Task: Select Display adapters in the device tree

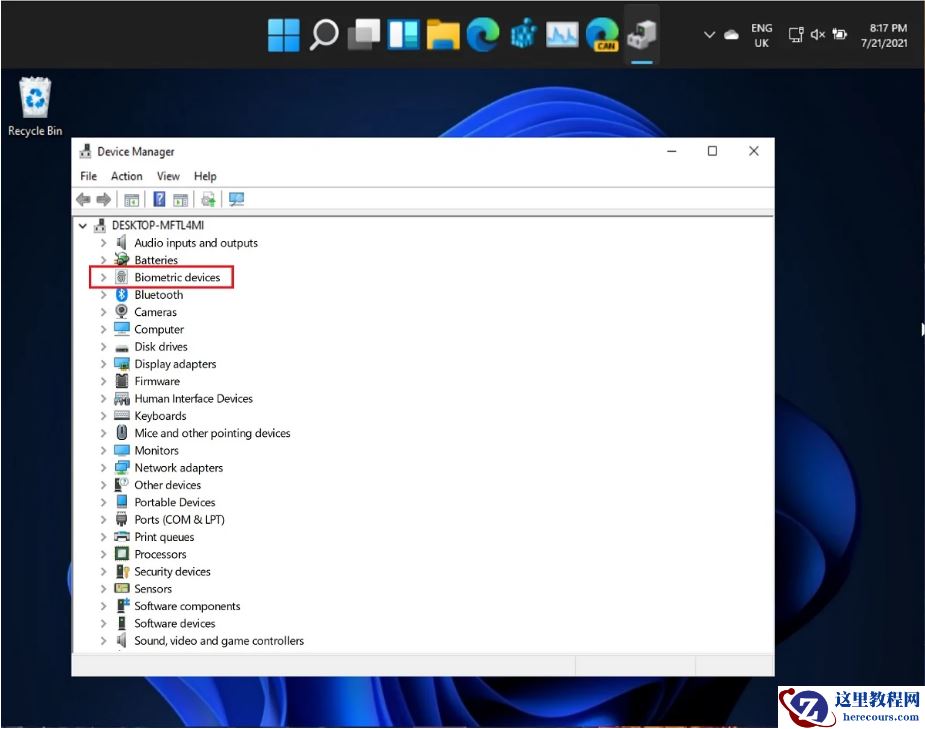Action: tap(175, 363)
